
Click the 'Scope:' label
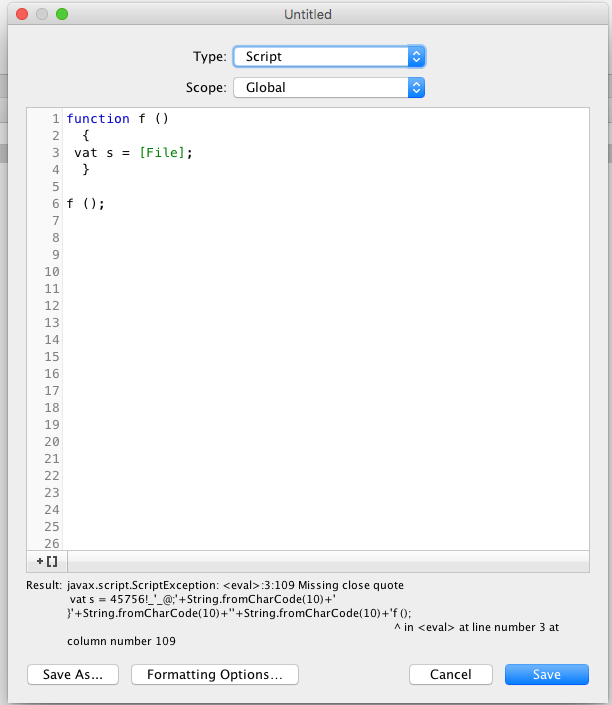pyautogui.click(x=206, y=87)
